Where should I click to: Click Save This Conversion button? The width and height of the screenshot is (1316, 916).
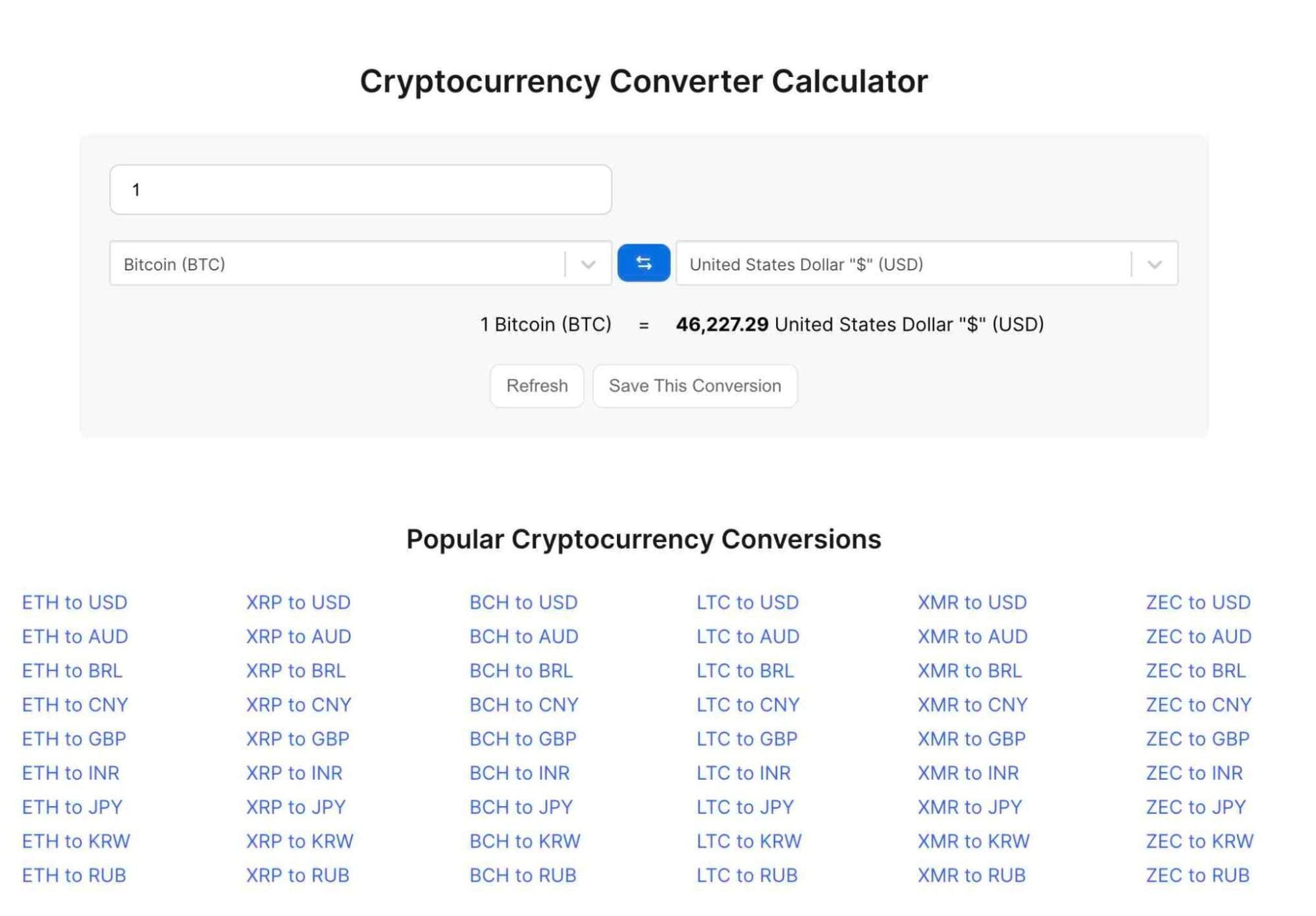pos(694,385)
